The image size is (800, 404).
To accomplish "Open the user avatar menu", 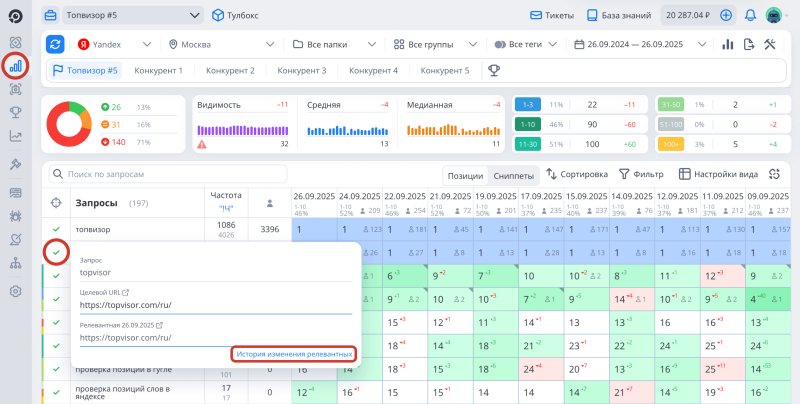I will 774,15.
